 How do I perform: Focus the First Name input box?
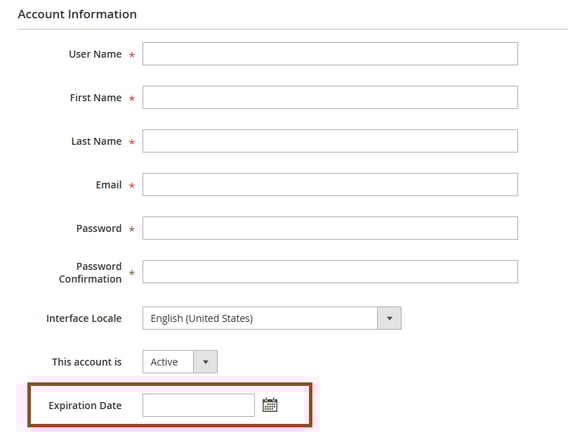[330, 97]
